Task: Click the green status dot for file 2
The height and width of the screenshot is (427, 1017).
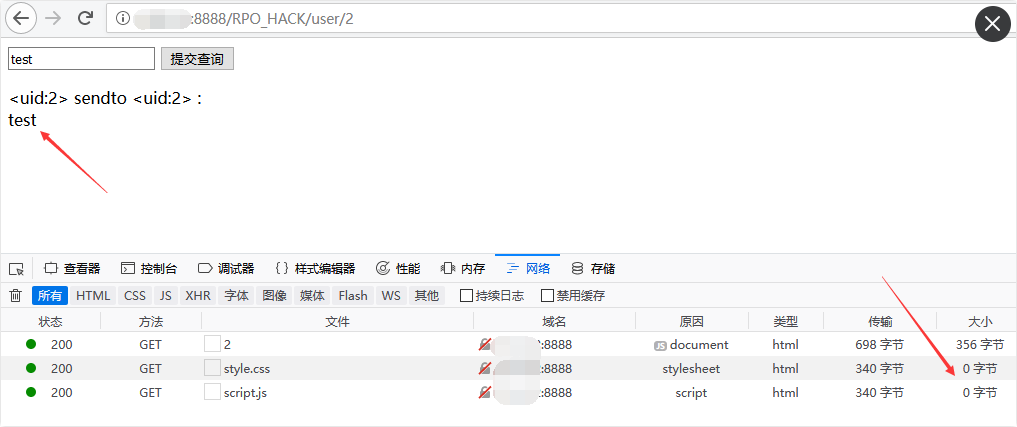Action: 31,345
